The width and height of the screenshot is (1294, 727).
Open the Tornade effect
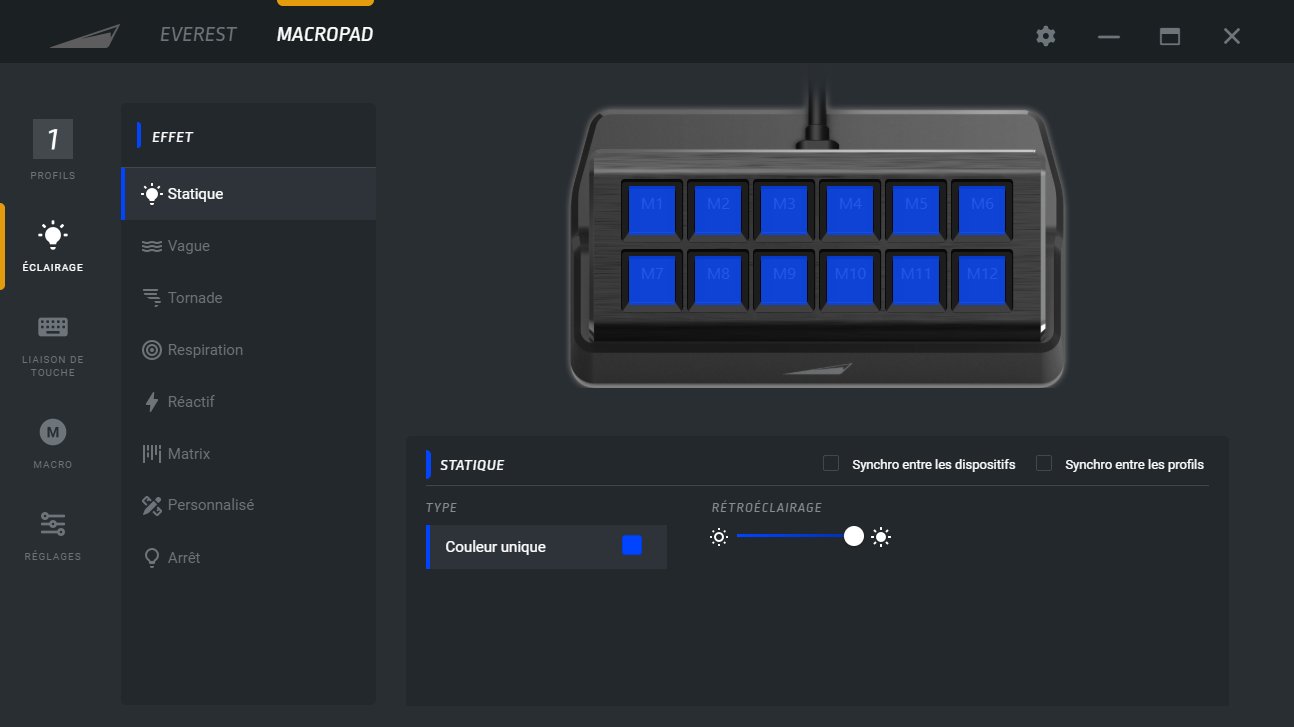click(x=196, y=297)
